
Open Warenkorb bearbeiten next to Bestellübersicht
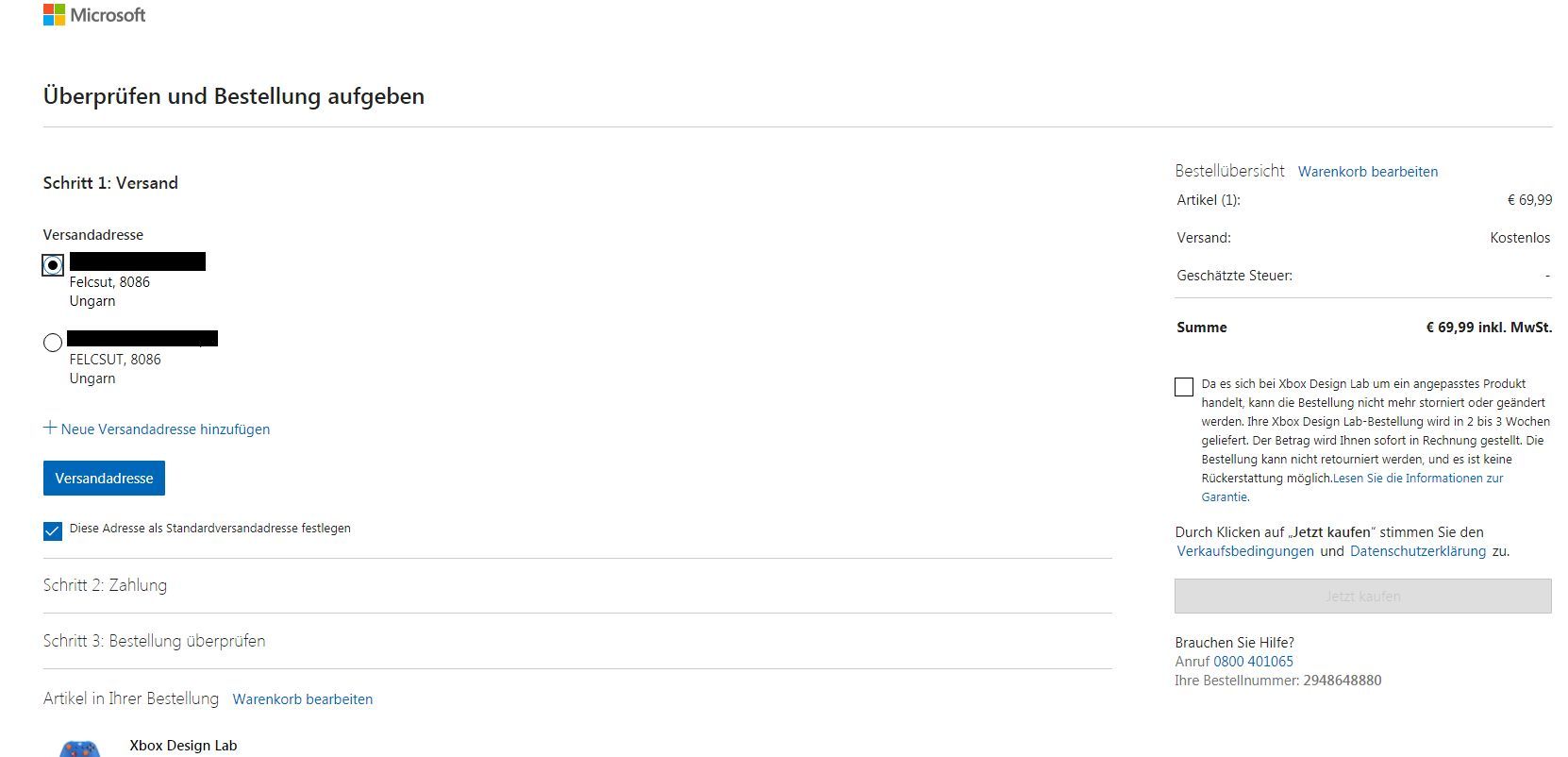(x=1367, y=172)
